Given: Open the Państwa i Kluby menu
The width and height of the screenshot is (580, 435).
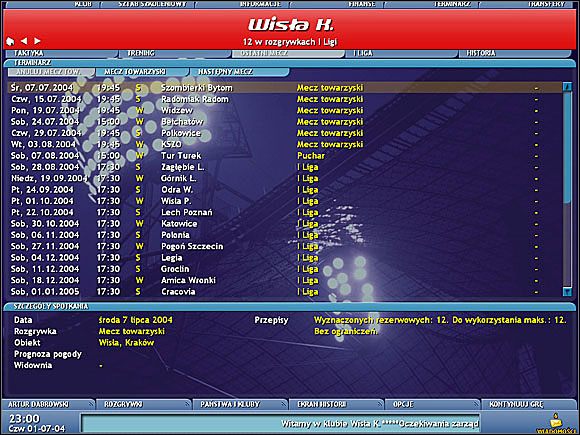Looking at the screenshot, I should 240,404.
